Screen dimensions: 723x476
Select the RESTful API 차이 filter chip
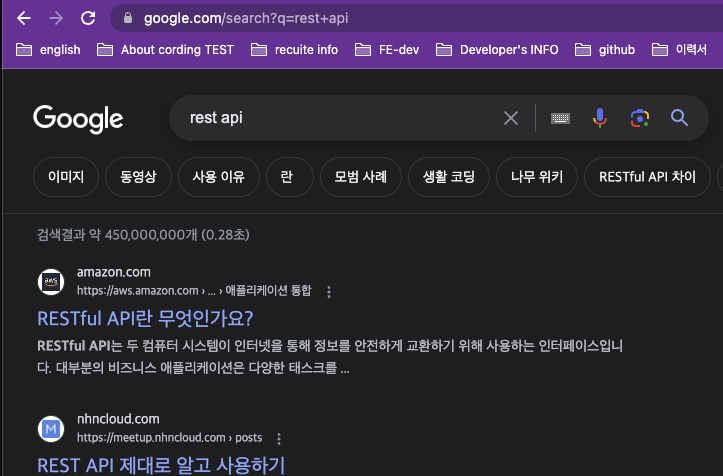(647, 177)
